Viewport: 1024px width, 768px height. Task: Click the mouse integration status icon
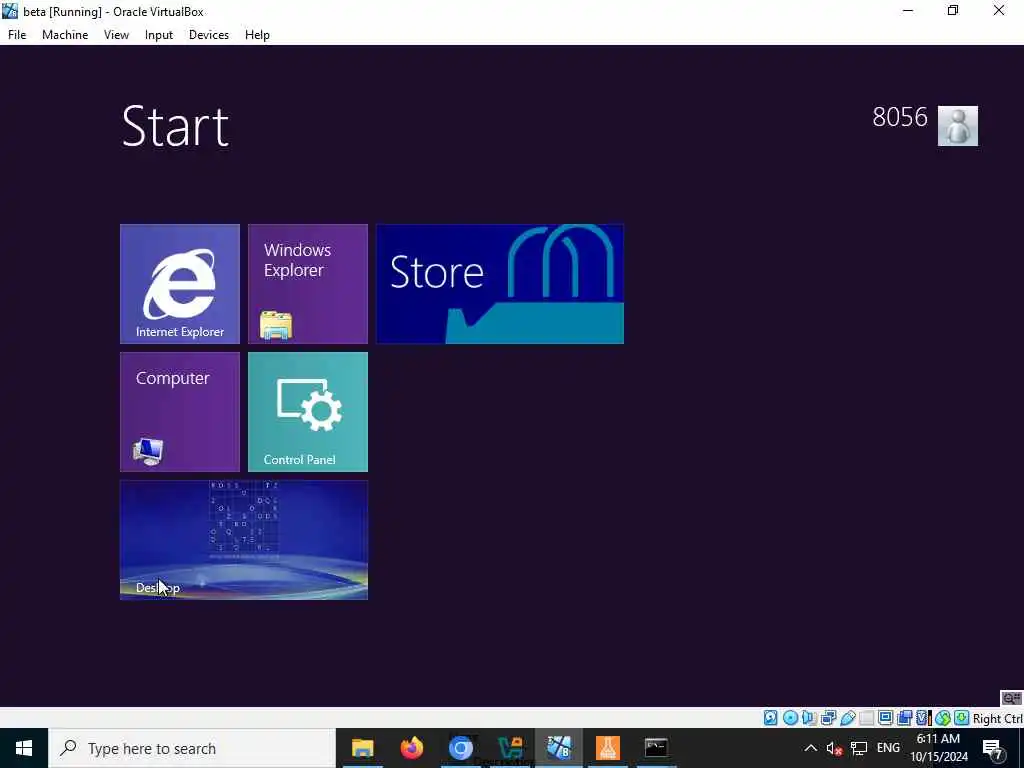pyautogui.click(x=942, y=718)
